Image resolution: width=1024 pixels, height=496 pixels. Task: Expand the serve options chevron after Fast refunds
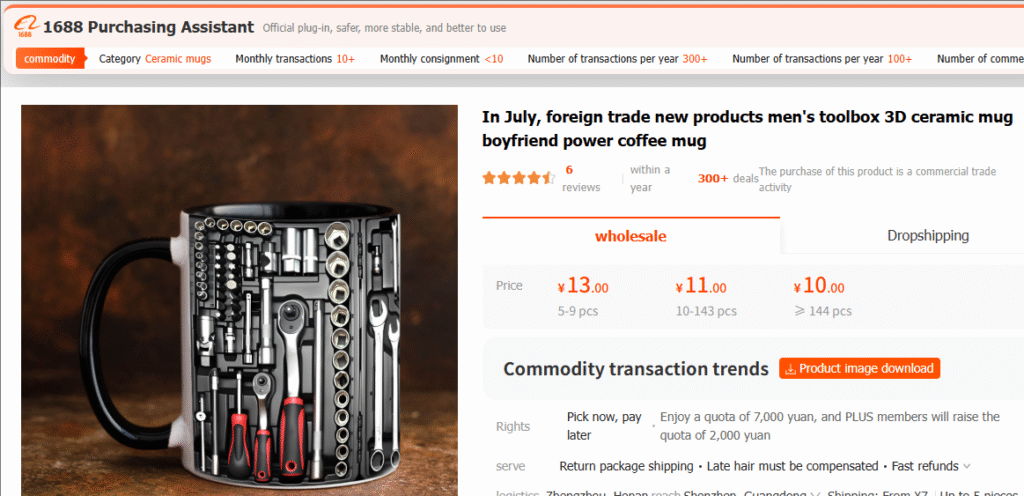pos(967,467)
